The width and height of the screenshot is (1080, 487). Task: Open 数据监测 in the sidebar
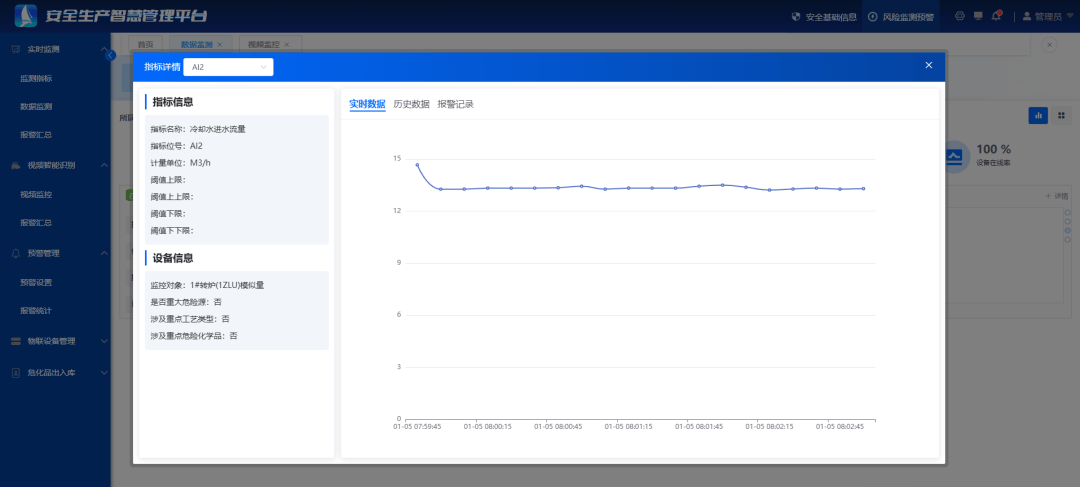37,107
